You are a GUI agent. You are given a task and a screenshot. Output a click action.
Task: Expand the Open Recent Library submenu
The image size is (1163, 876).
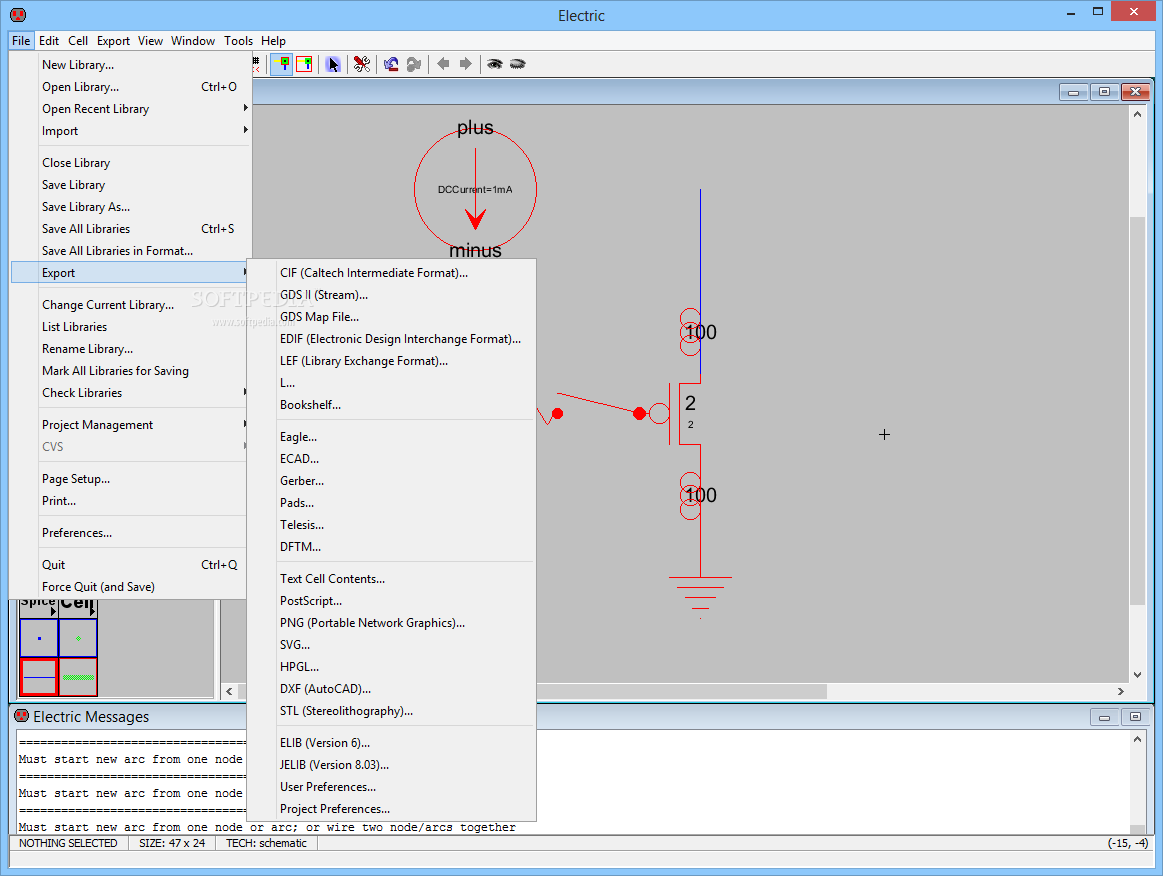click(131, 108)
